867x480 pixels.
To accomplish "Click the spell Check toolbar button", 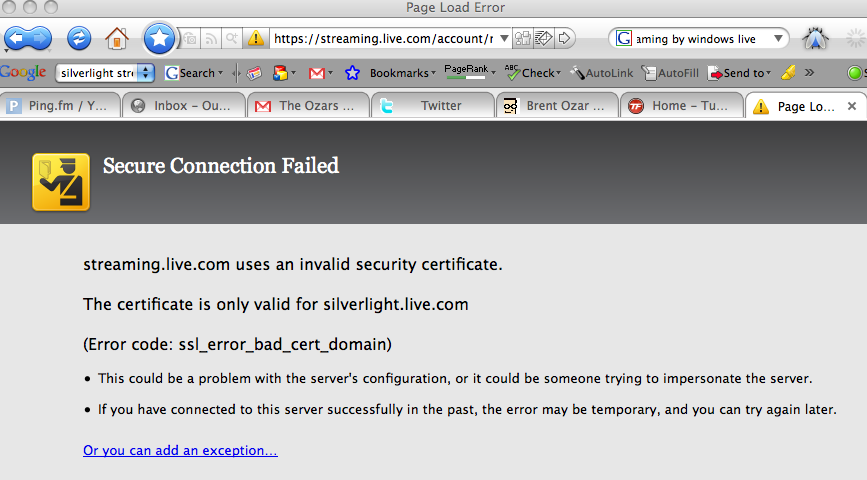I will 530,72.
